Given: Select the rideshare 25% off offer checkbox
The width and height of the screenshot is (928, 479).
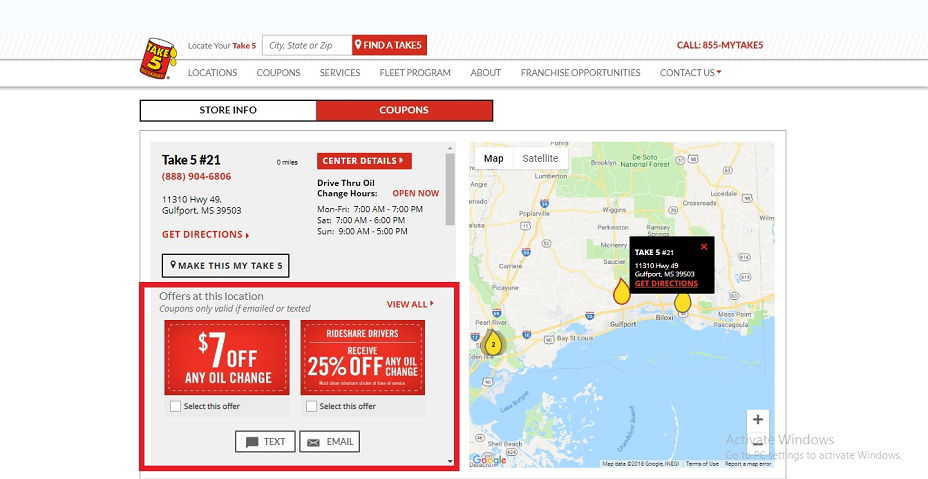Looking at the screenshot, I should coord(311,406).
